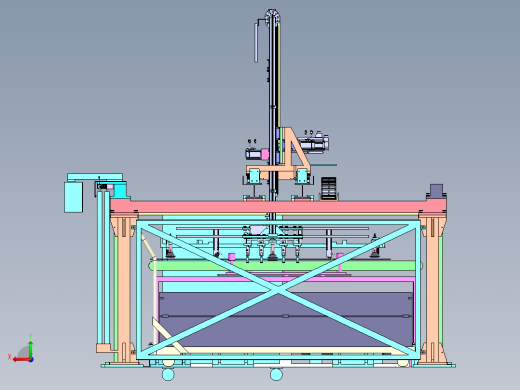Select the gray hanging rod at column top
520x390 pixels.
pyautogui.click(x=256, y=42)
